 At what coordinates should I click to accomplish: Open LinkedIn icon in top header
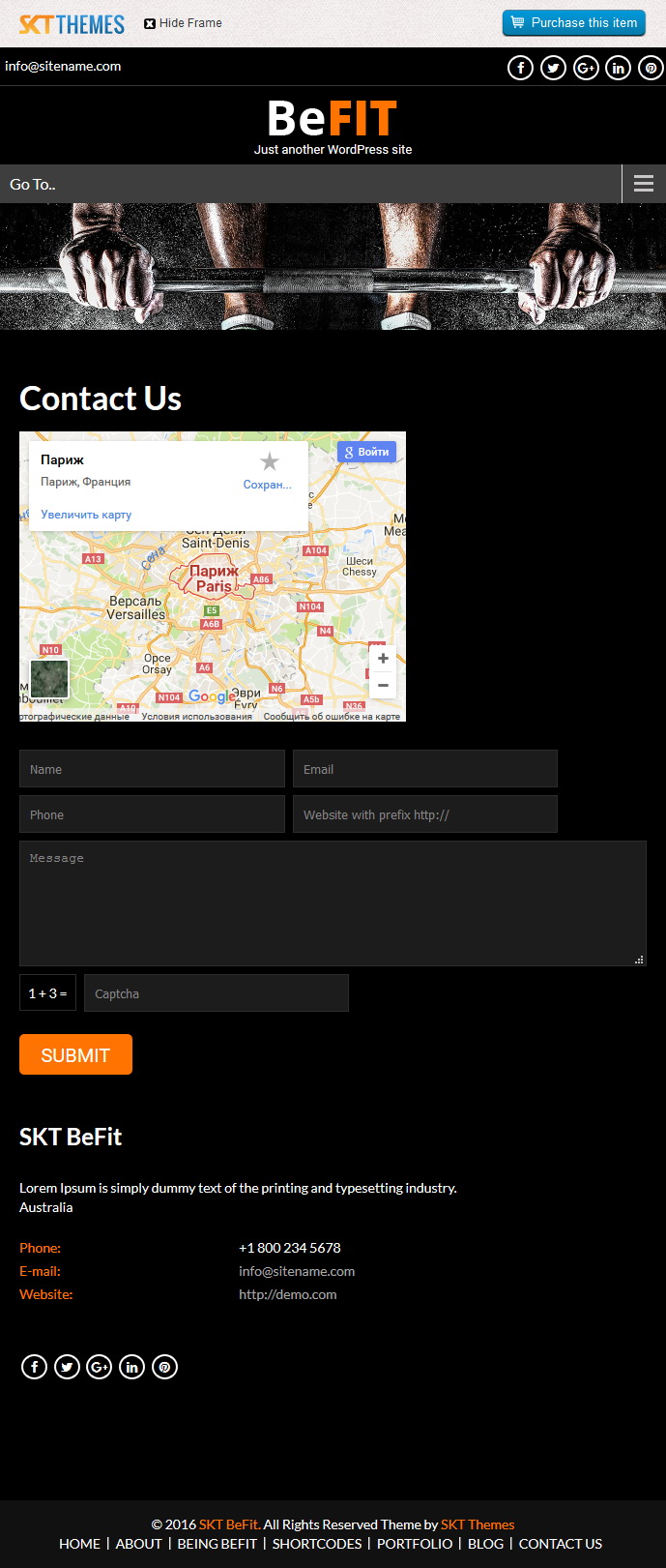[619, 68]
